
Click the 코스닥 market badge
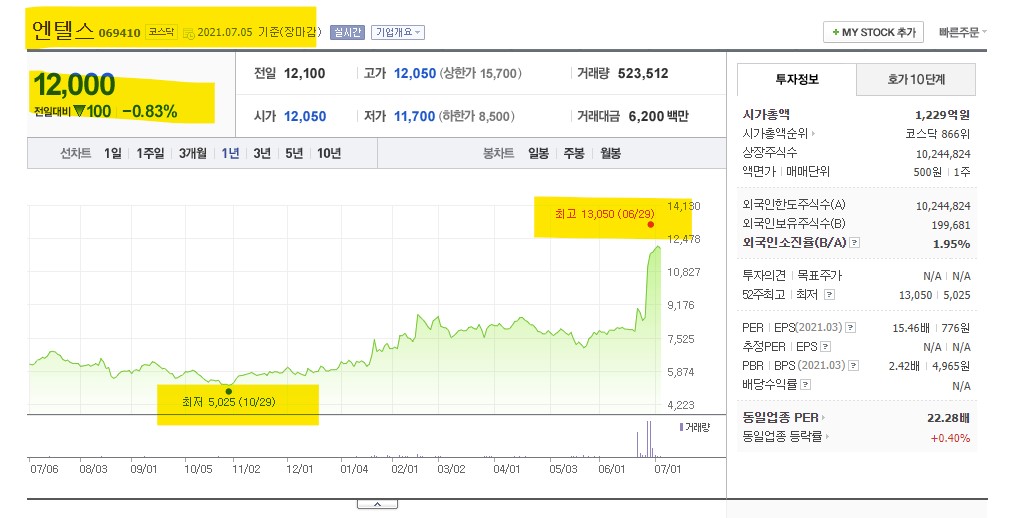(x=161, y=32)
